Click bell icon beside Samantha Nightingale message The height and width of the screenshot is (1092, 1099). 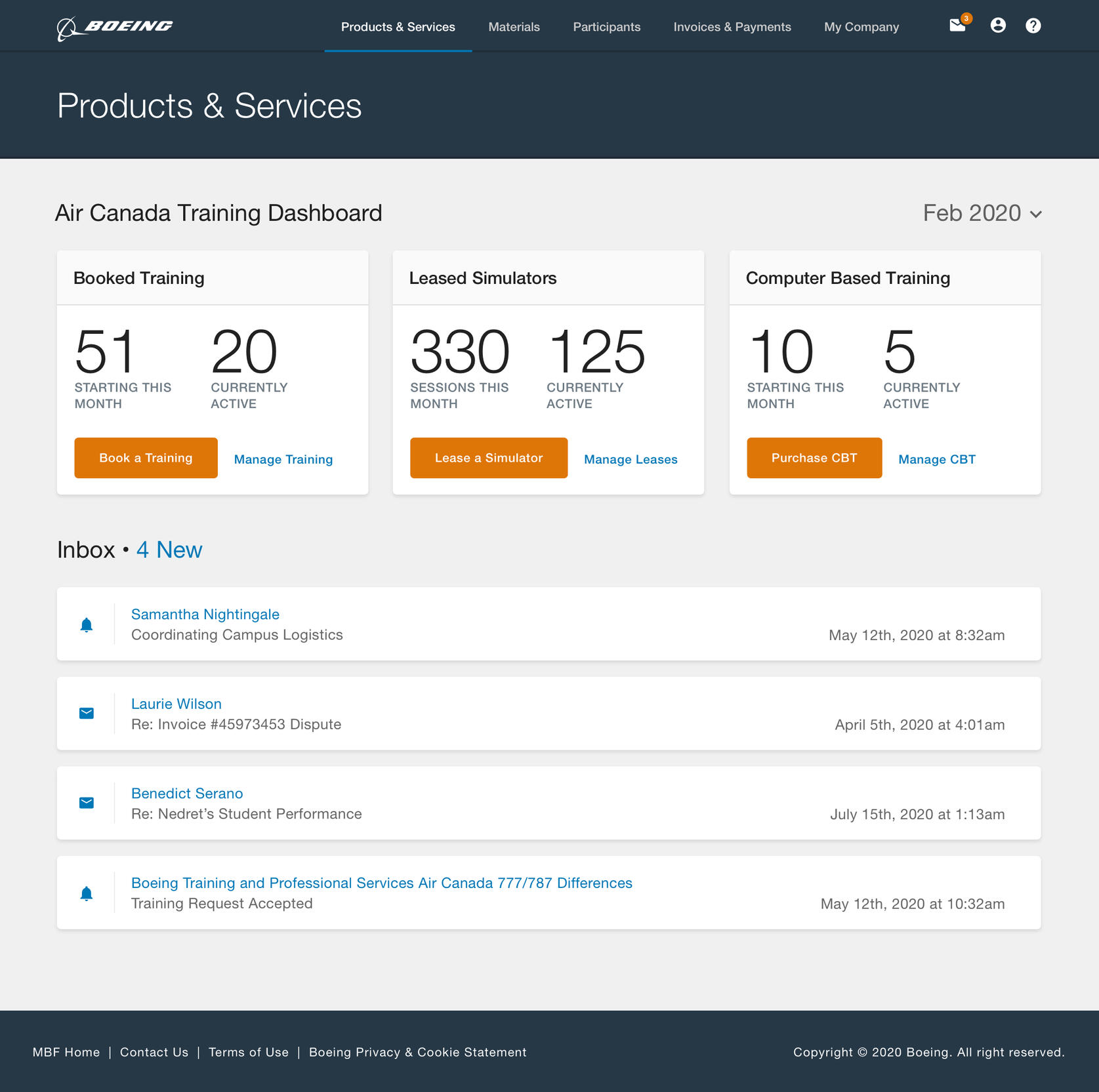click(x=87, y=624)
